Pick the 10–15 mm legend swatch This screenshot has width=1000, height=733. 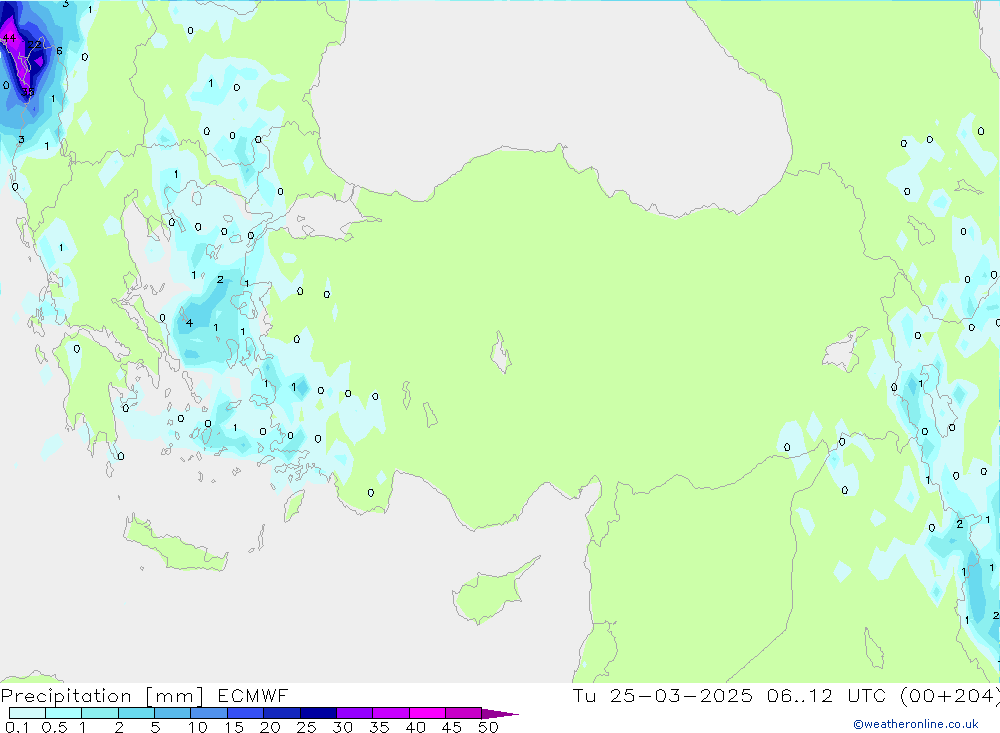point(209,713)
